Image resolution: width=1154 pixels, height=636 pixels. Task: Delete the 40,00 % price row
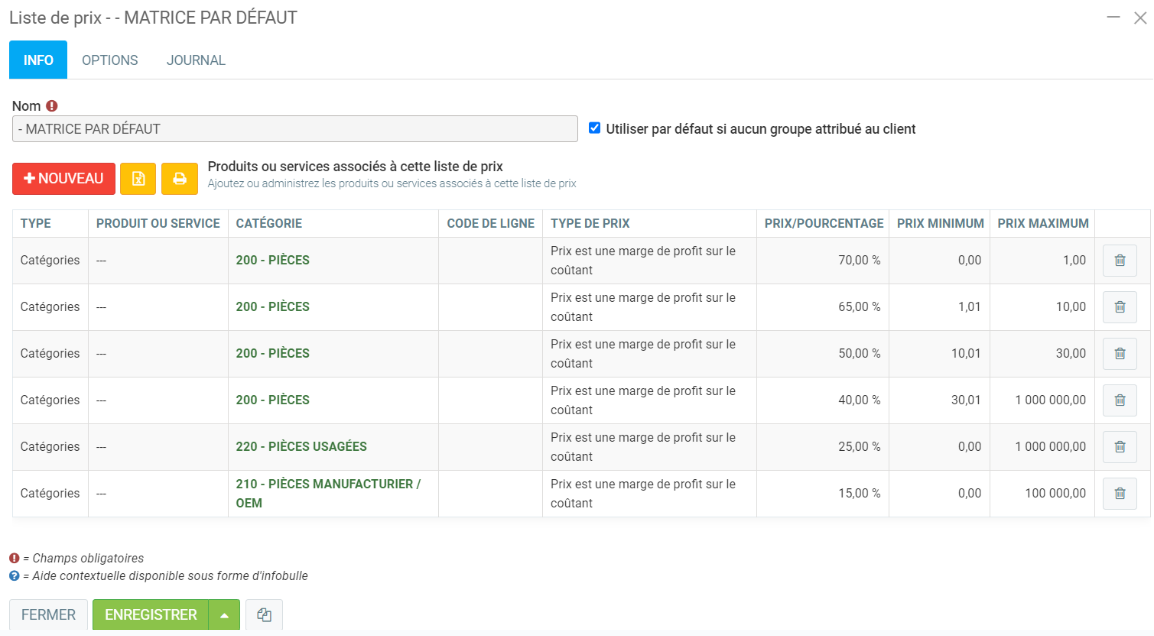pos(1119,400)
